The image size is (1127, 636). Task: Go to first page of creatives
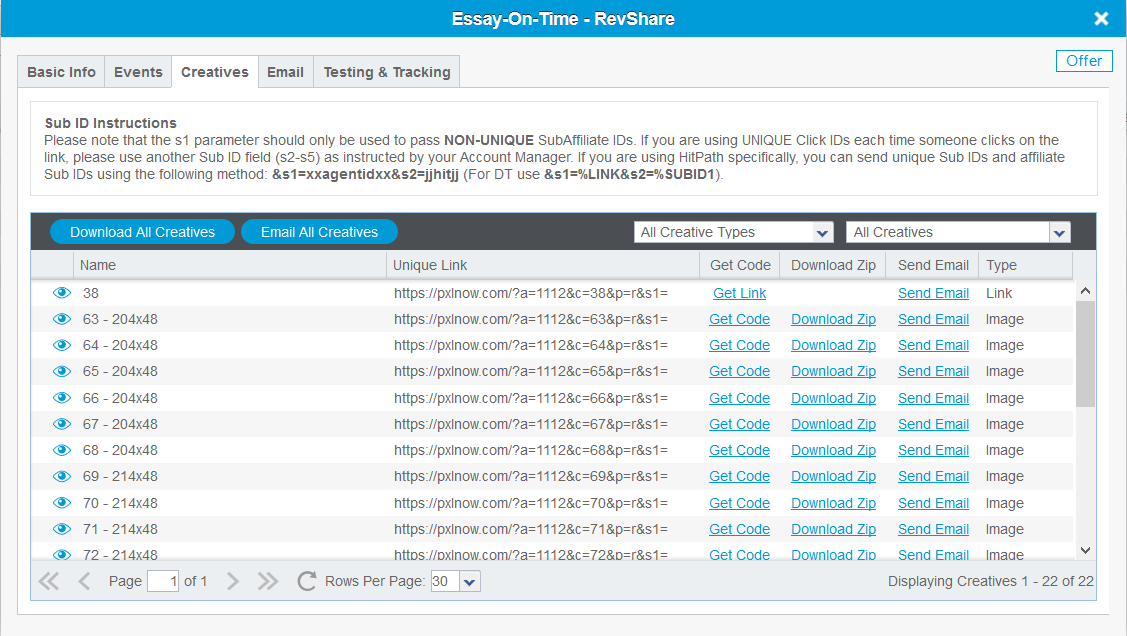pyautogui.click(x=49, y=581)
